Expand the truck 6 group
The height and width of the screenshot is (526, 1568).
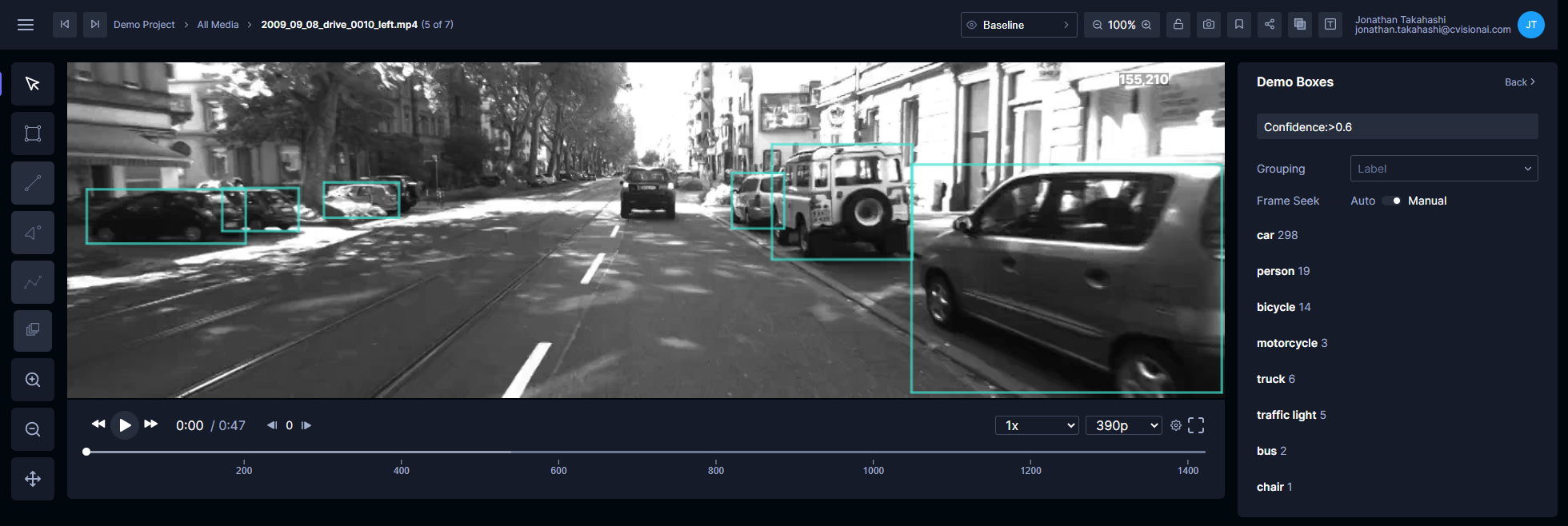click(1275, 379)
